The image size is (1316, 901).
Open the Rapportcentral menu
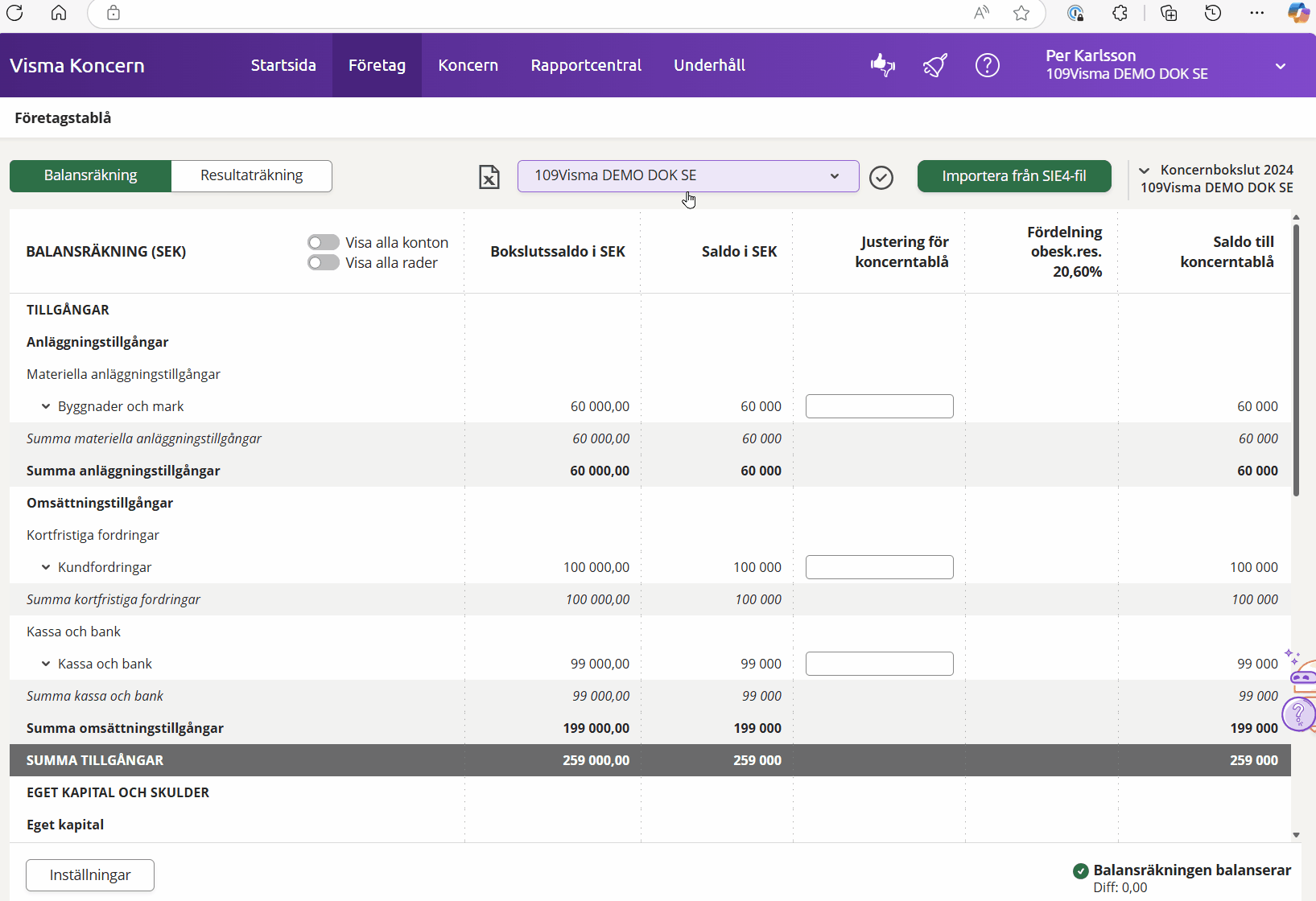tap(586, 65)
